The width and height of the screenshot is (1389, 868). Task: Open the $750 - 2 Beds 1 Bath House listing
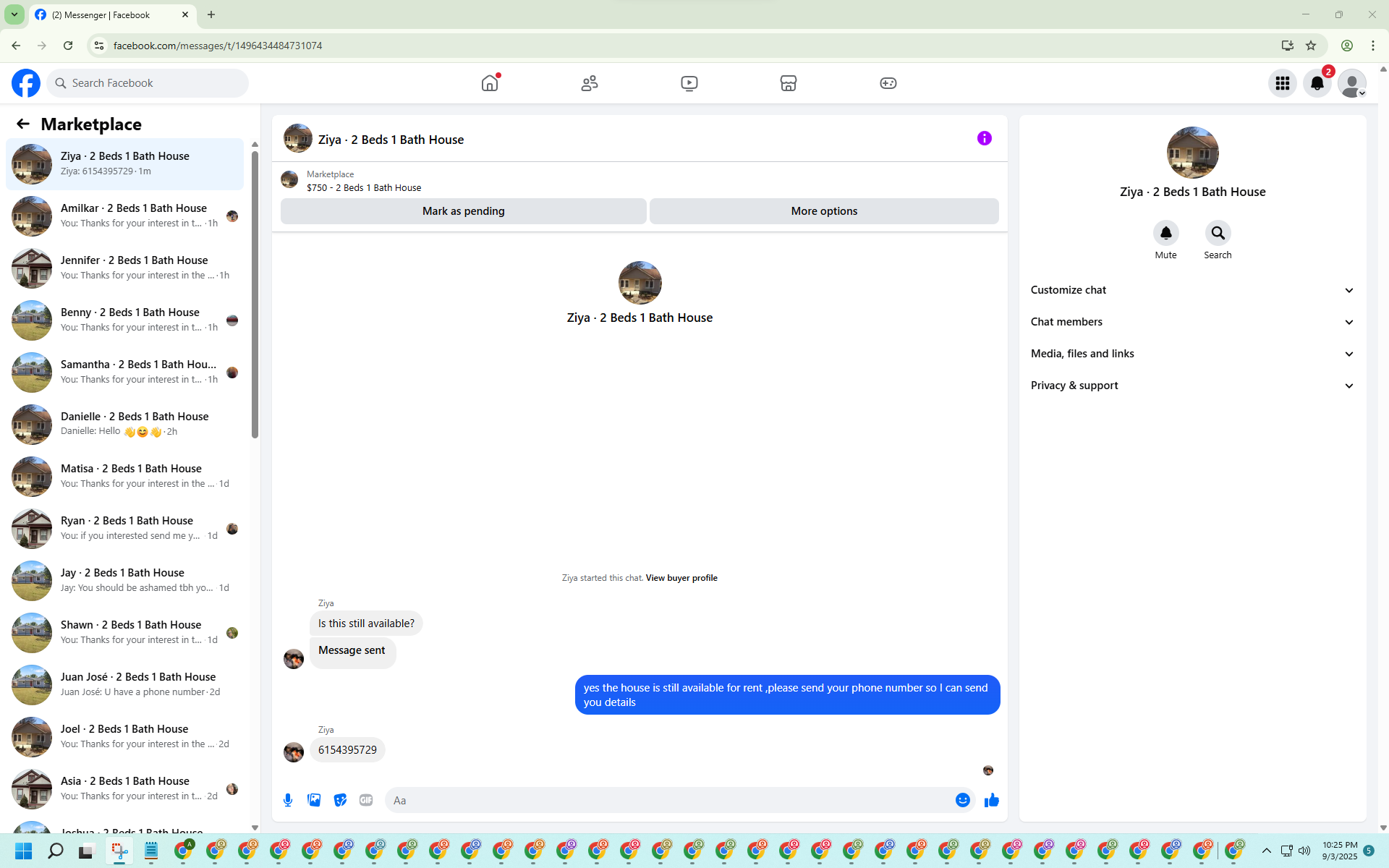(x=364, y=188)
